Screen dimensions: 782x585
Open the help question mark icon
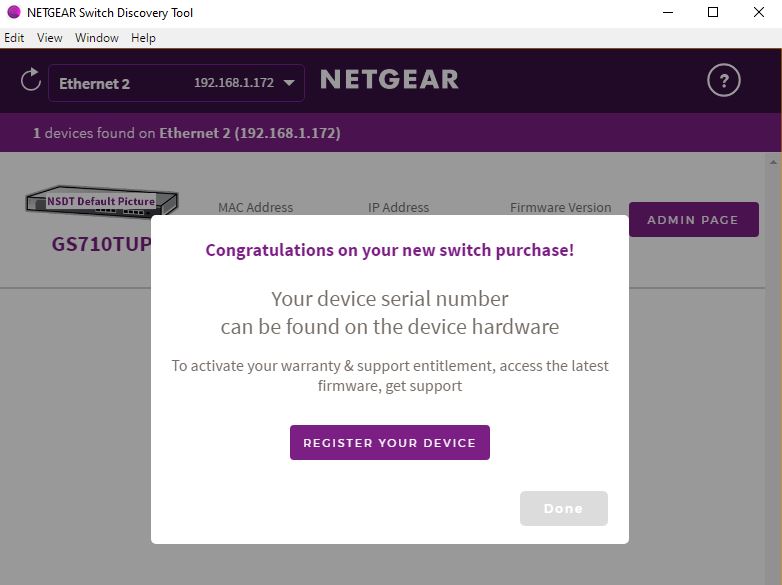pos(723,81)
